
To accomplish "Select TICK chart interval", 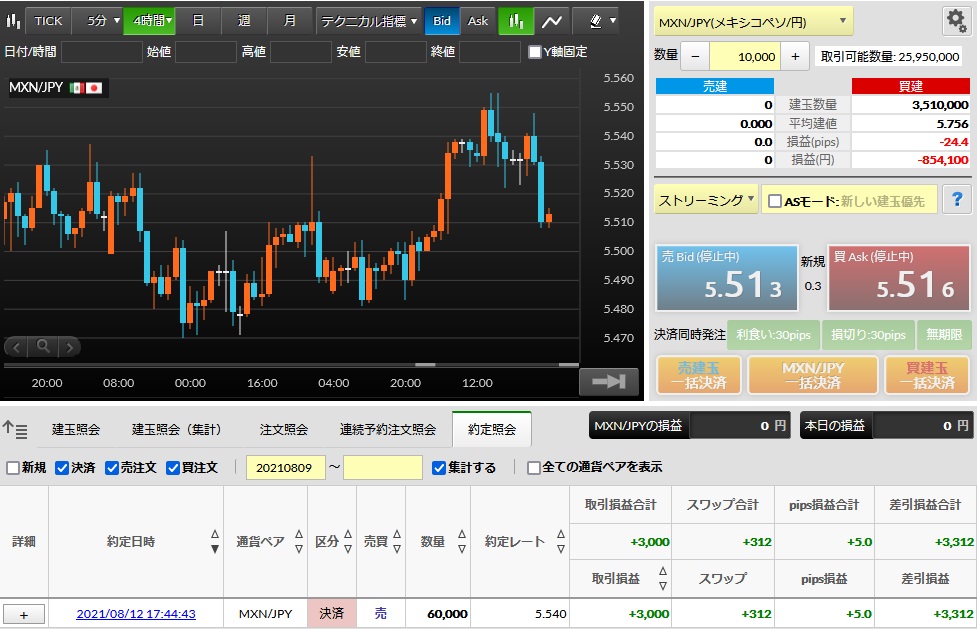I will (x=48, y=21).
